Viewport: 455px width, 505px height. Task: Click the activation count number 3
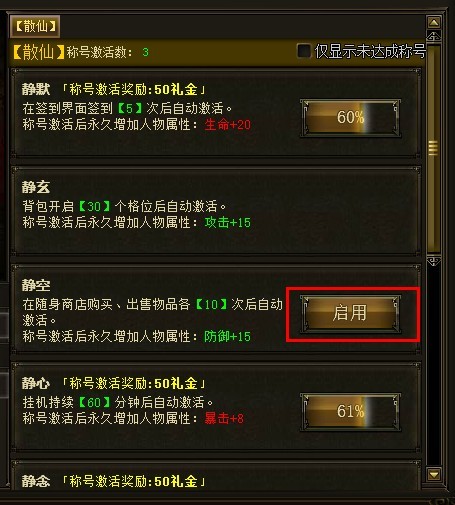[145, 52]
